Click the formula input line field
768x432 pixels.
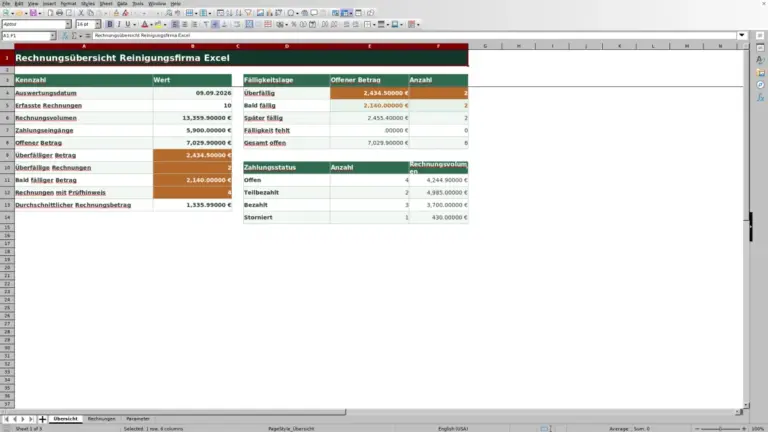pos(414,35)
